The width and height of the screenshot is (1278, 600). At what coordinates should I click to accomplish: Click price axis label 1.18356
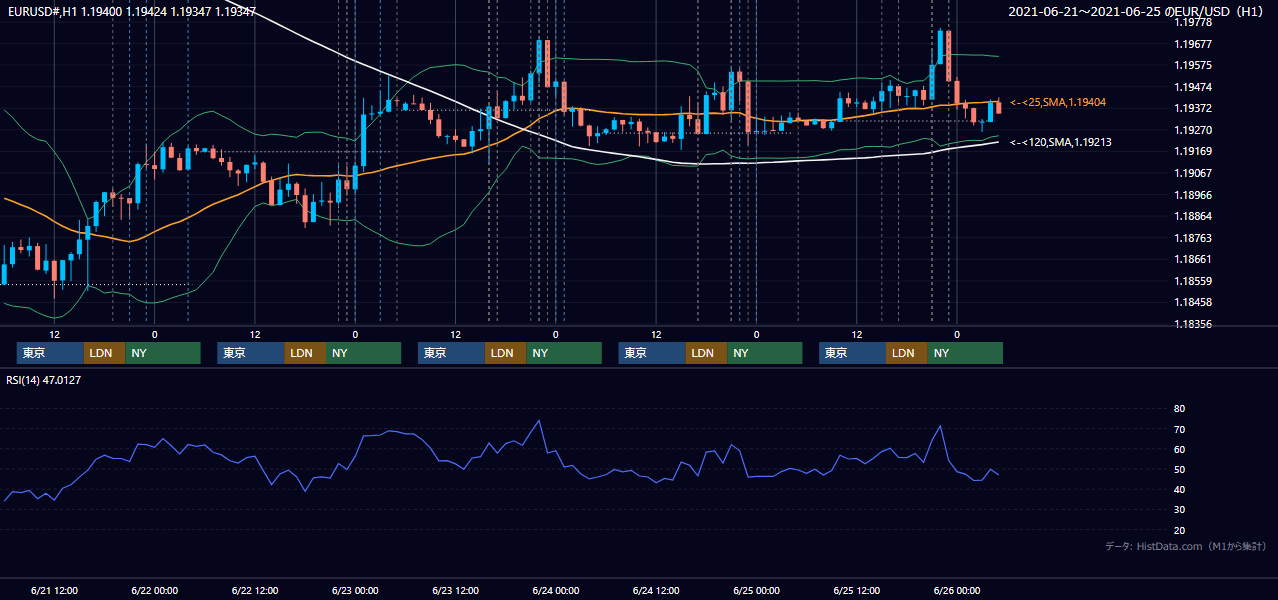[1193, 324]
